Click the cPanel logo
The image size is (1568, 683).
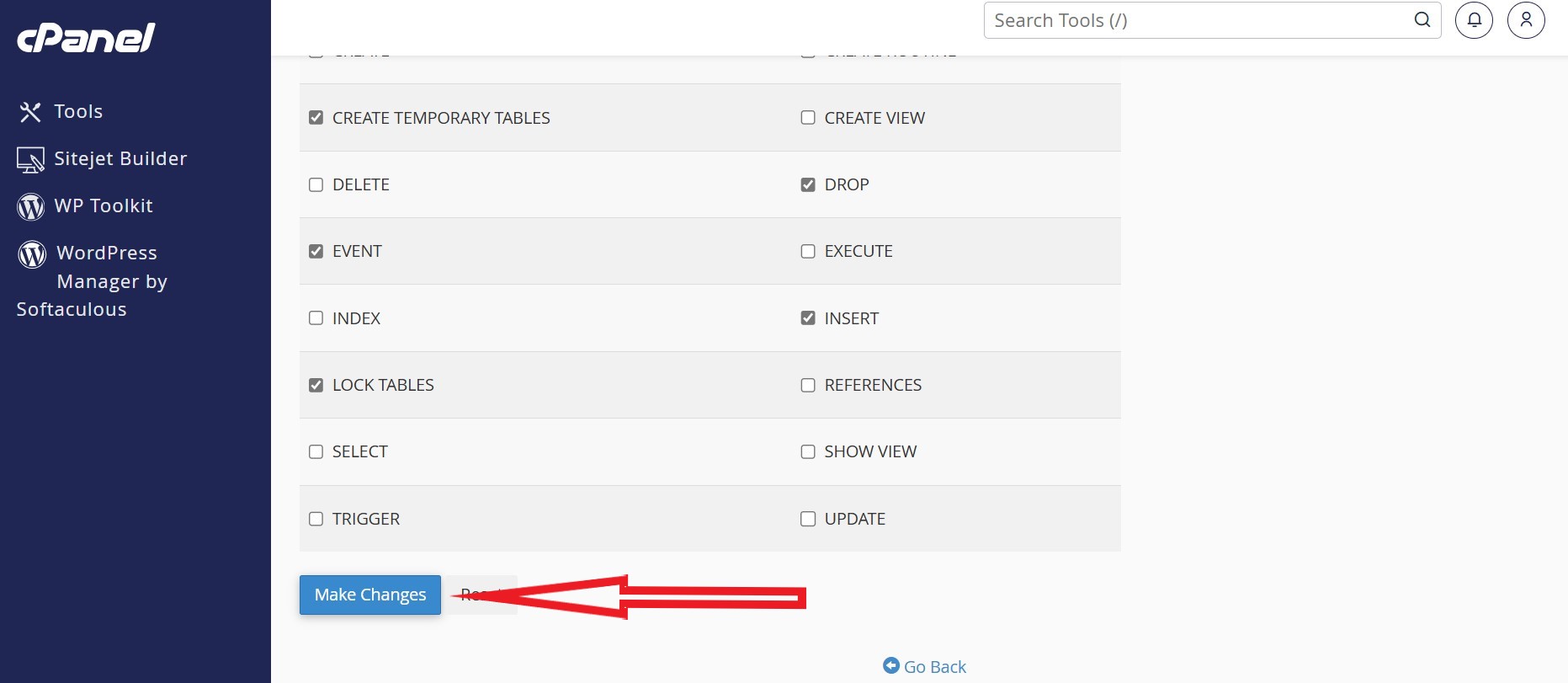[x=86, y=38]
